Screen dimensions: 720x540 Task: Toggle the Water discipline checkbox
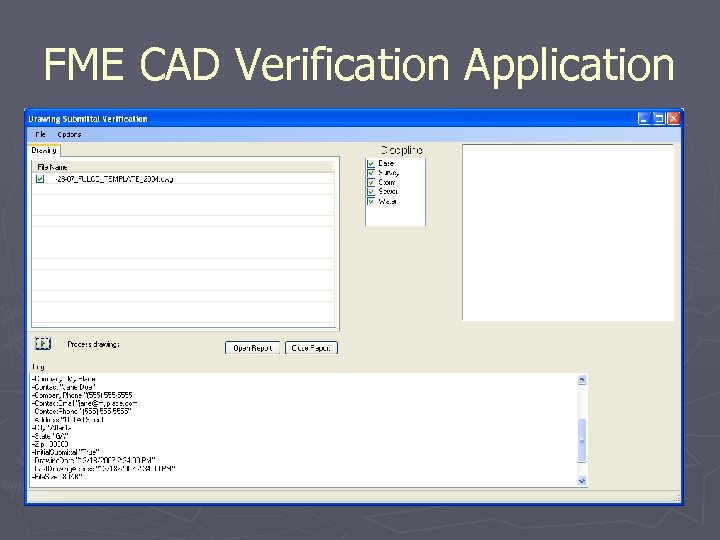pyautogui.click(x=371, y=201)
